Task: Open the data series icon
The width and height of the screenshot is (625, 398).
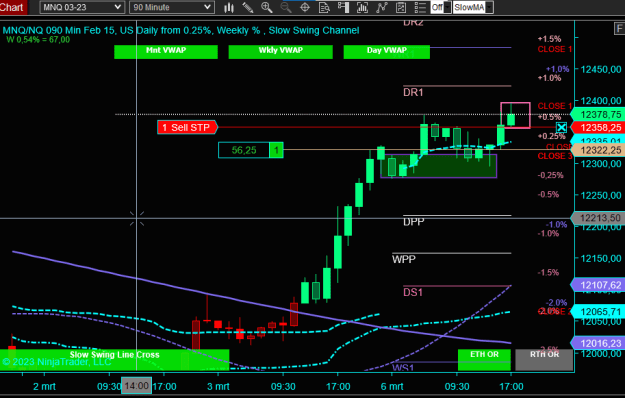Action: pos(362,7)
